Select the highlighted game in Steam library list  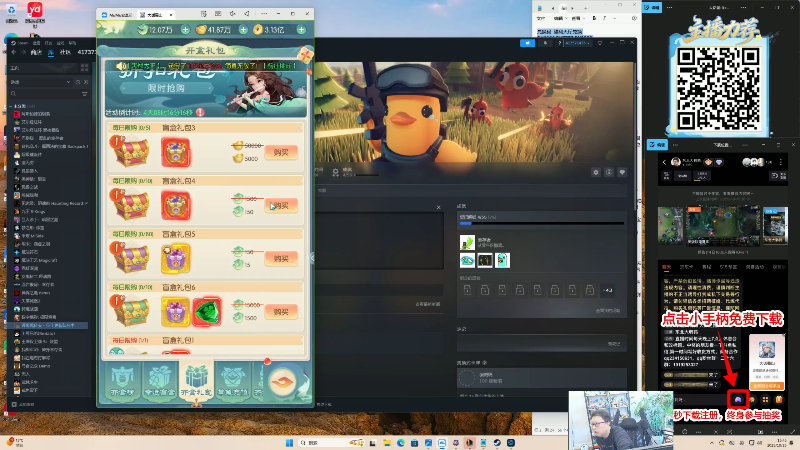click(49, 325)
